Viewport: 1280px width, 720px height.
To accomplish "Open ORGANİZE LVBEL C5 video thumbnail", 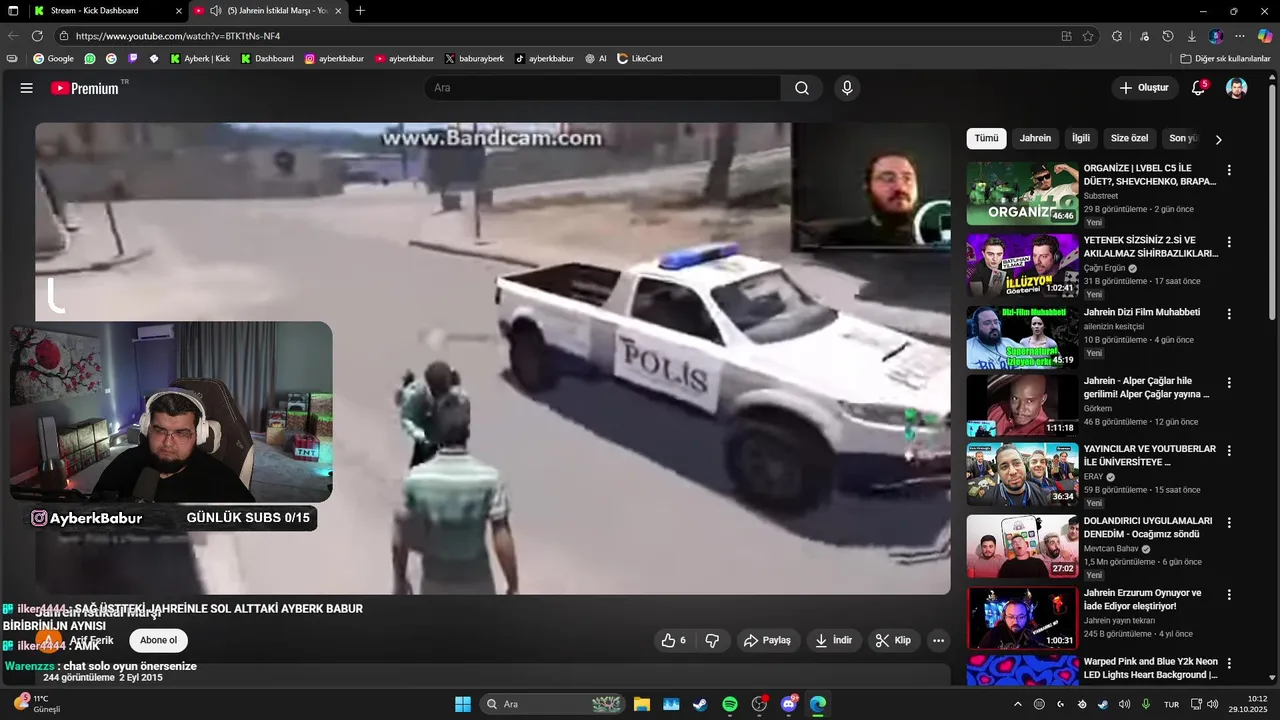I will (x=1022, y=193).
